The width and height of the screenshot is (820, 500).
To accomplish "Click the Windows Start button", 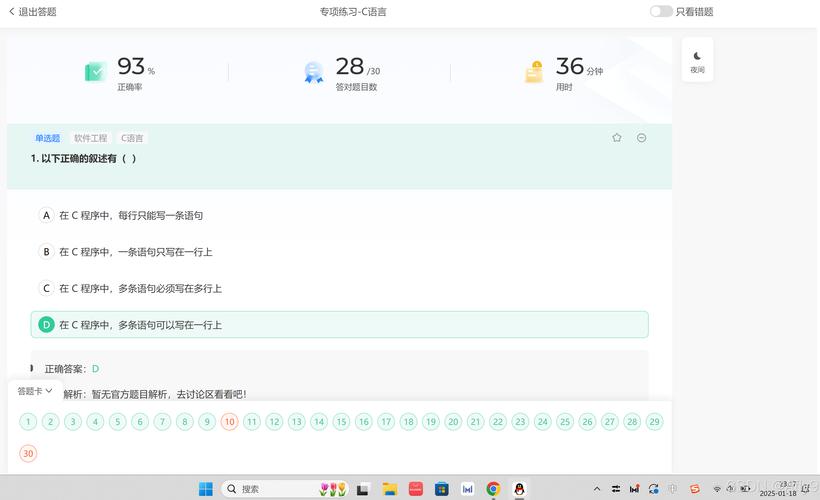I will click(x=205, y=489).
